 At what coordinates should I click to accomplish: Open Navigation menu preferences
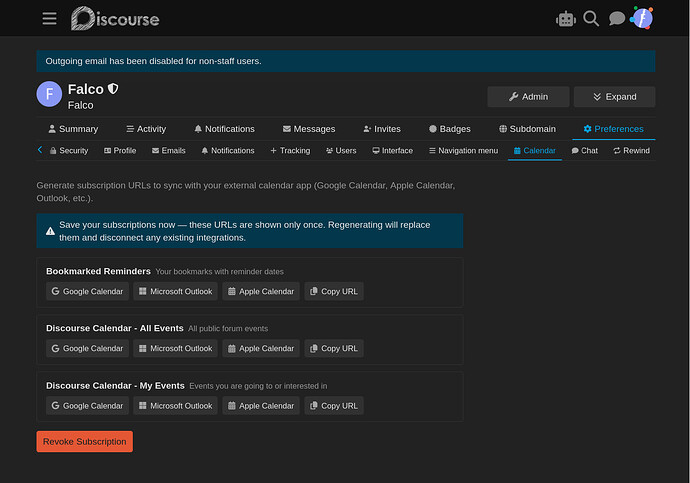(463, 150)
